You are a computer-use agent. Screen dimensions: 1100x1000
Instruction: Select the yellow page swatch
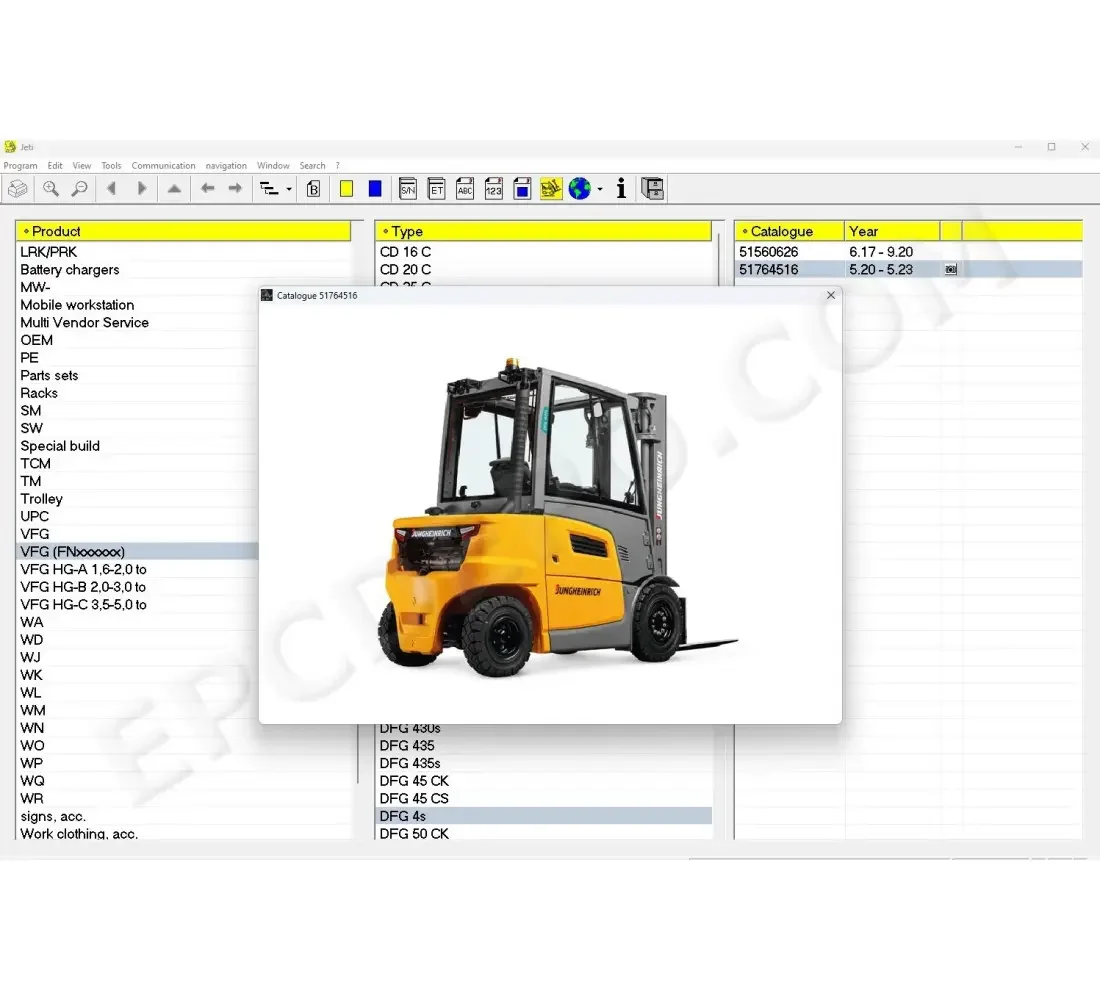click(x=346, y=188)
